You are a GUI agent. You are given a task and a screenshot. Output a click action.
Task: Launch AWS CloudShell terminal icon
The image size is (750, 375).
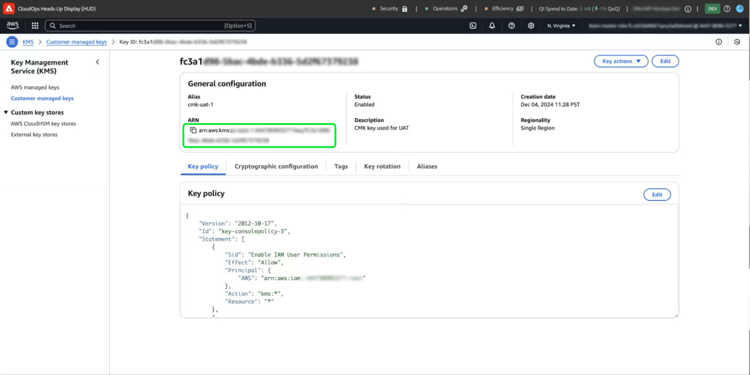click(x=473, y=26)
